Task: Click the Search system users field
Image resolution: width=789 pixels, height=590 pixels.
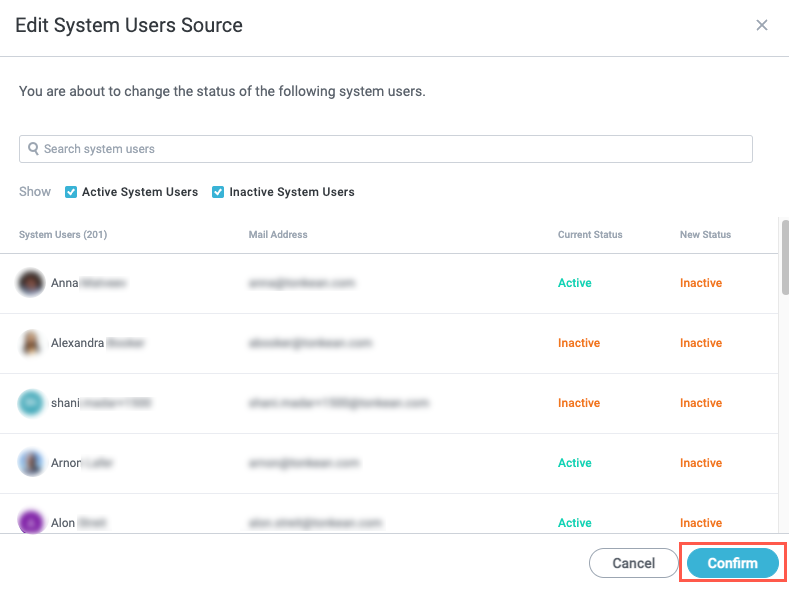Action: [390, 149]
